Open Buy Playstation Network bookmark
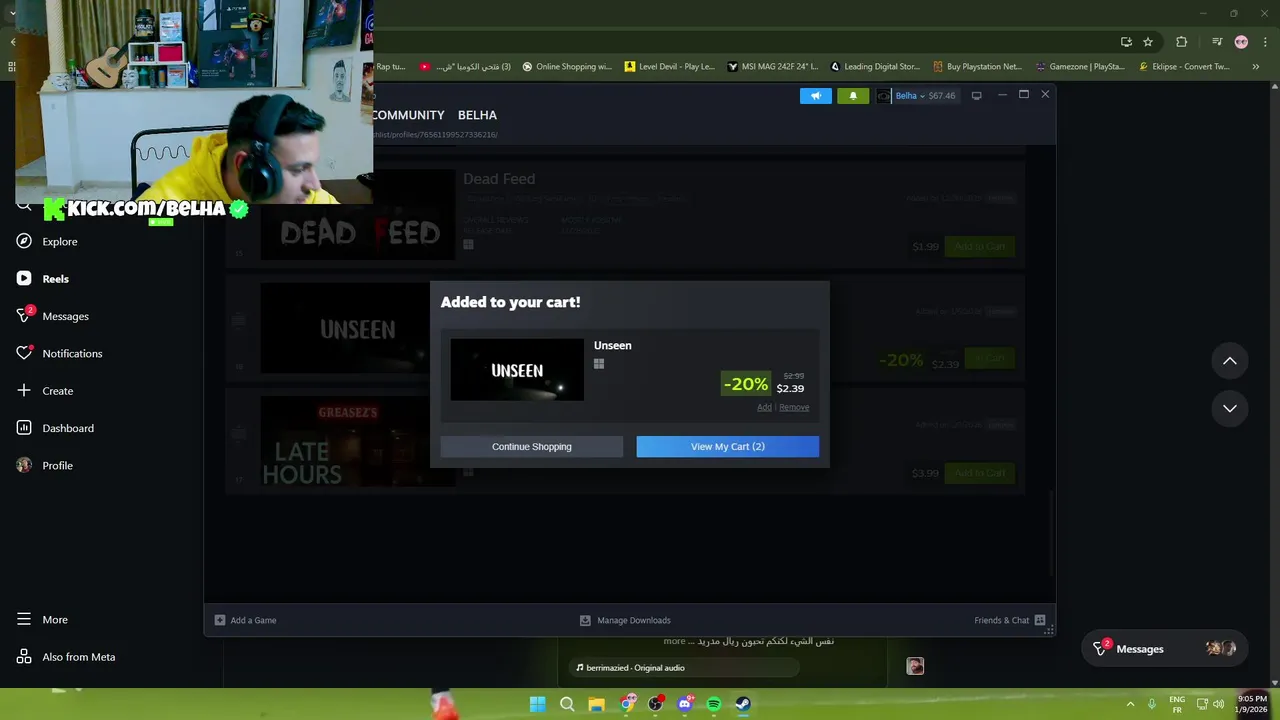Screen dimensions: 1280x720 coord(978,67)
